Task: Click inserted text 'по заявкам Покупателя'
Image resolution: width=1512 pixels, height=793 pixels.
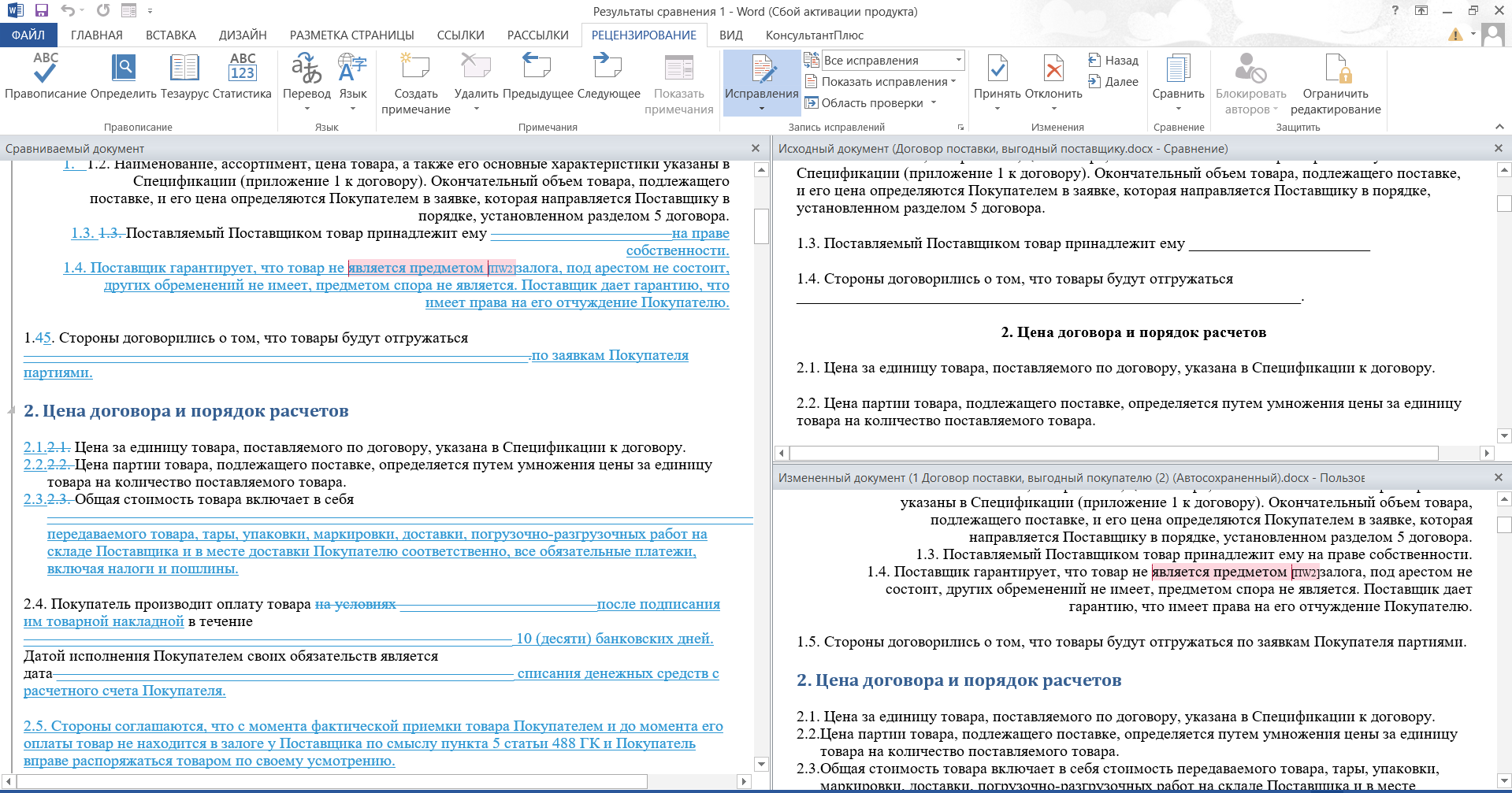Action: [x=610, y=355]
